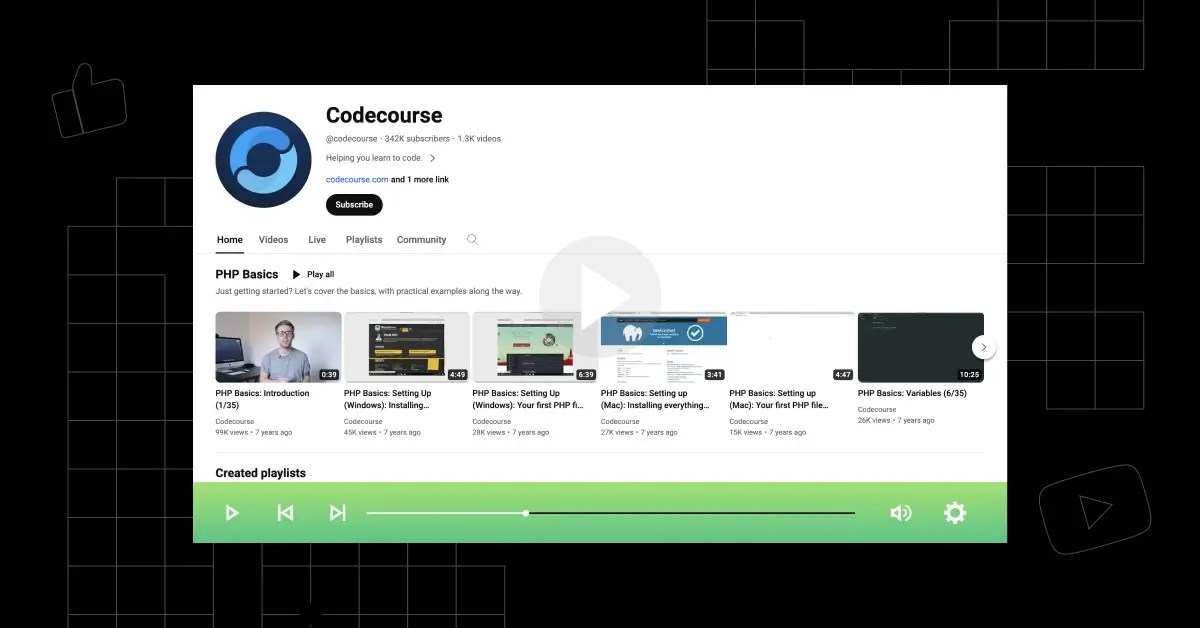Switch to the Home tab
Image resolution: width=1200 pixels, height=628 pixels.
point(230,240)
